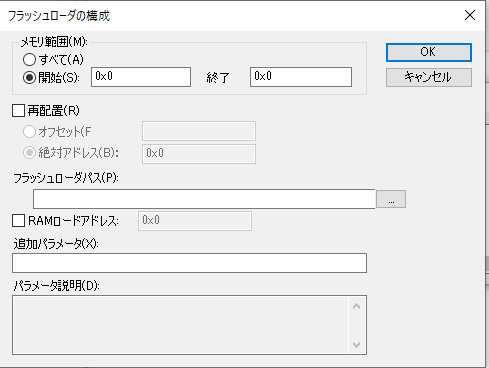This screenshot has width=489, height=368.
Task: Click the 絶対アドレス value field
Action: pos(199,154)
